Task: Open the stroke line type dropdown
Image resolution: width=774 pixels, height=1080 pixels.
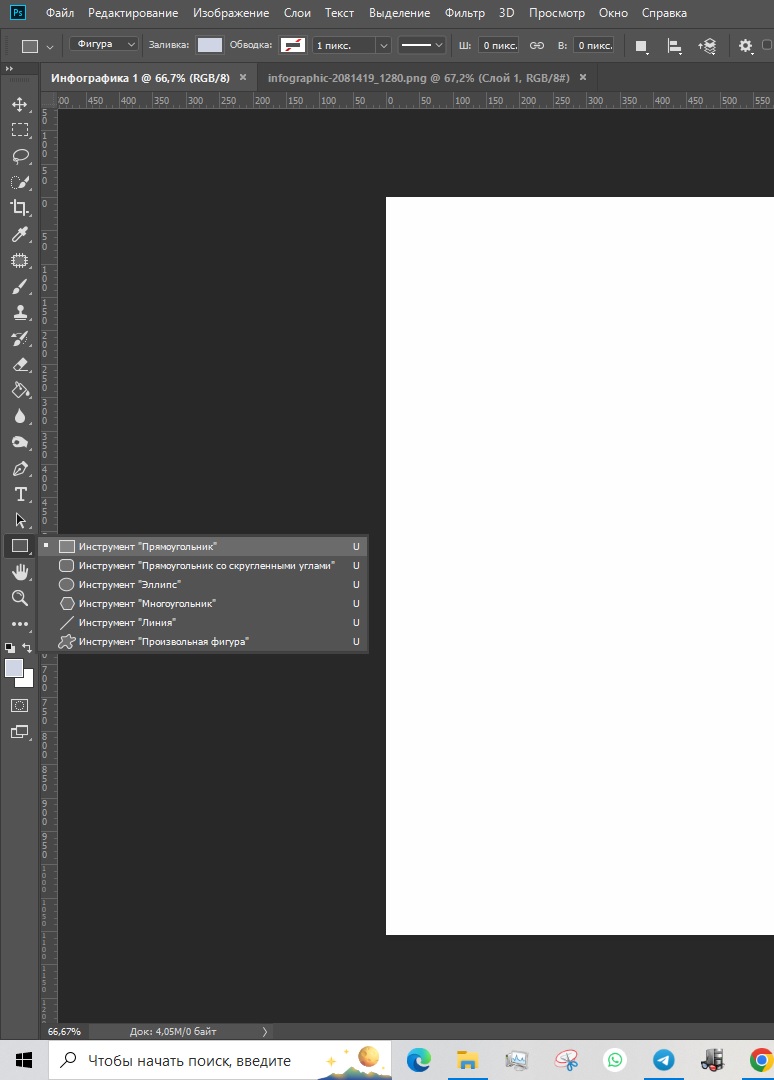Action: [421, 45]
